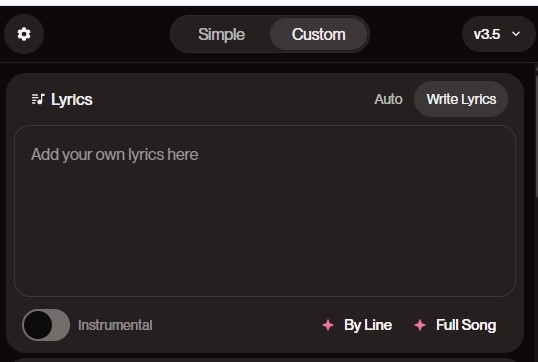Click the pink sparkle beside By Line
The width and height of the screenshot is (538, 362).
(328, 325)
